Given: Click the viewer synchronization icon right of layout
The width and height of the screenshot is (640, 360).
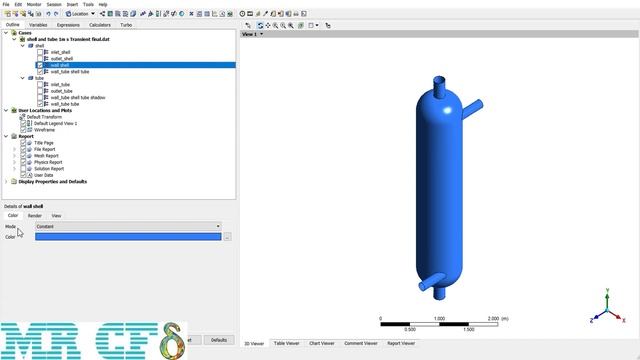Looking at the screenshot, I should point(328,25).
